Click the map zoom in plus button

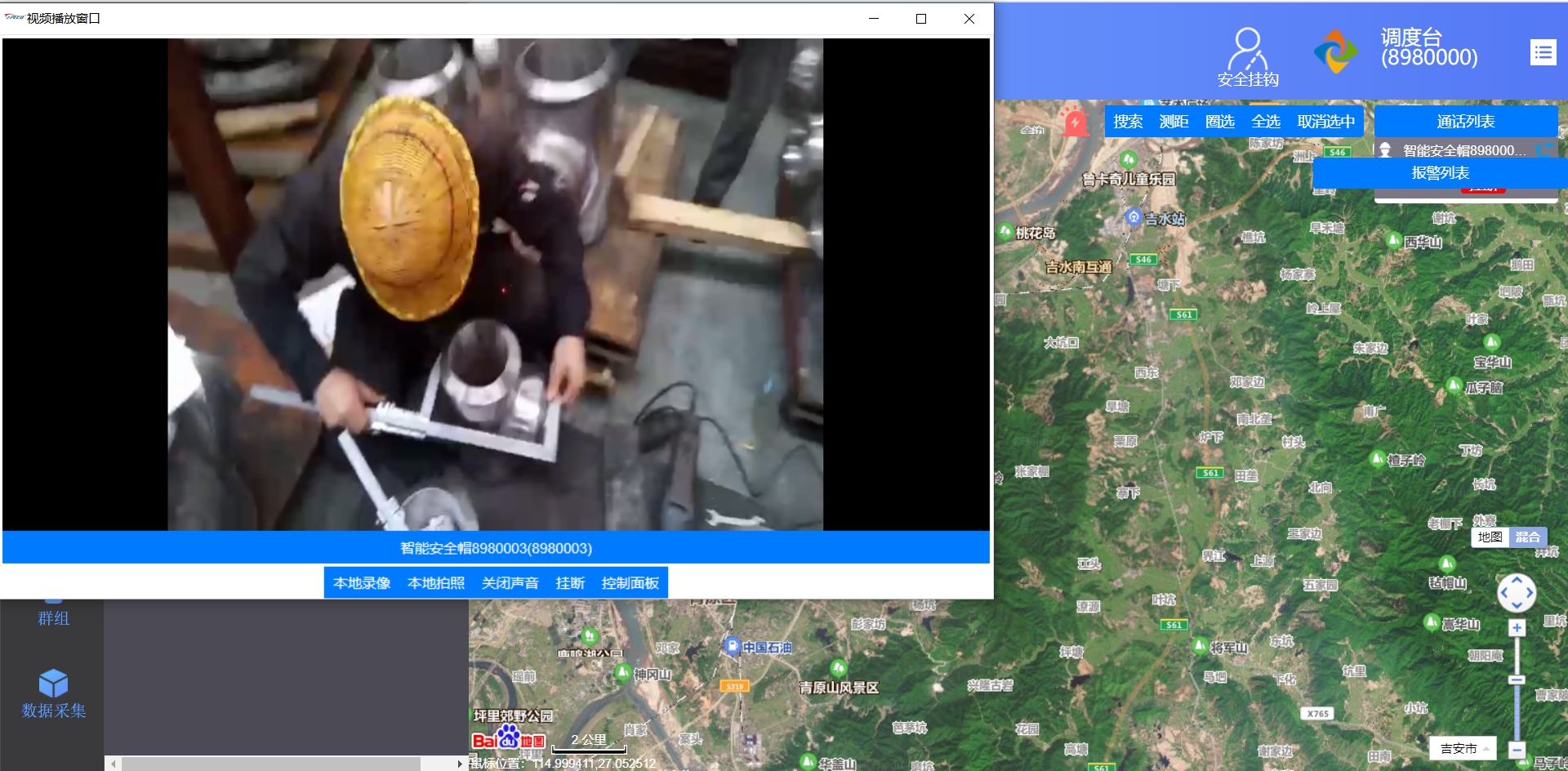point(1517,627)
